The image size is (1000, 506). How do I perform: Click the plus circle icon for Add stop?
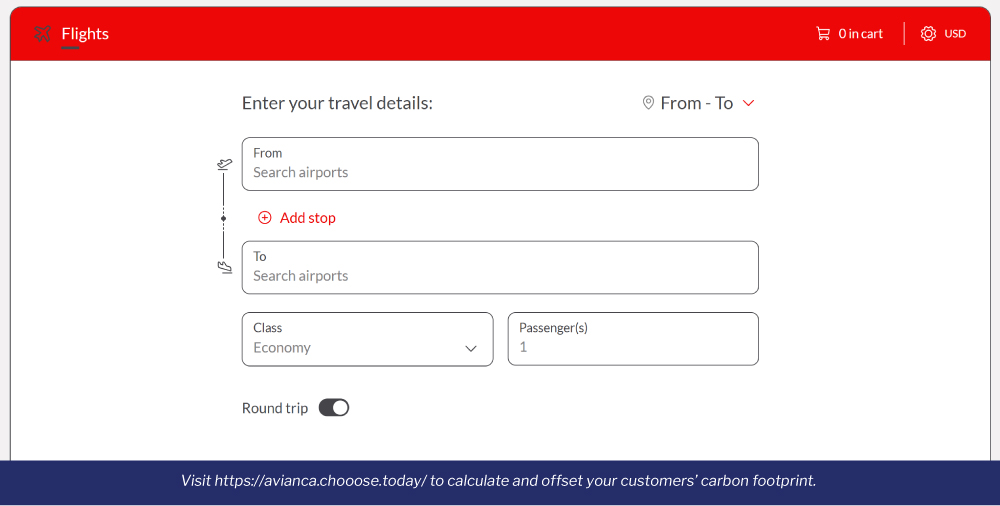pos(265,218)
